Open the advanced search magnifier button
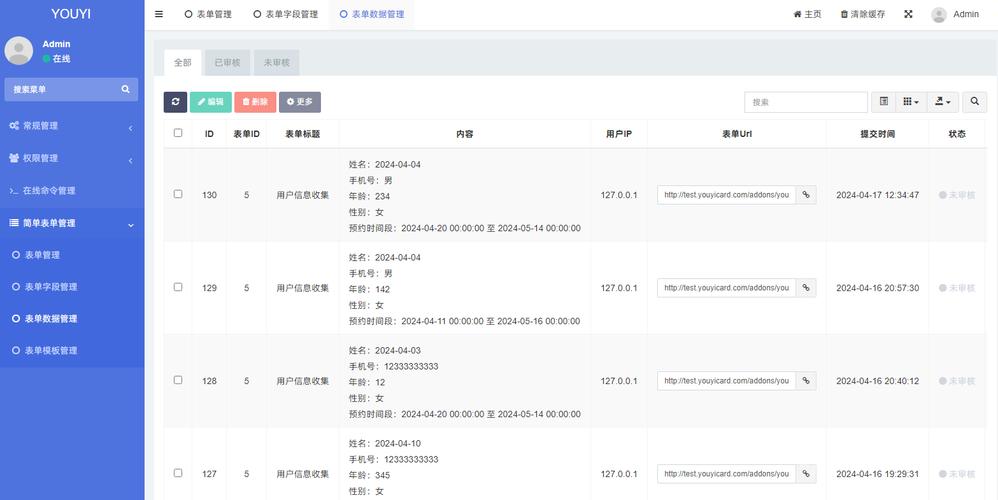The height and width of the screenshot is (500, 998). (974, 102)
